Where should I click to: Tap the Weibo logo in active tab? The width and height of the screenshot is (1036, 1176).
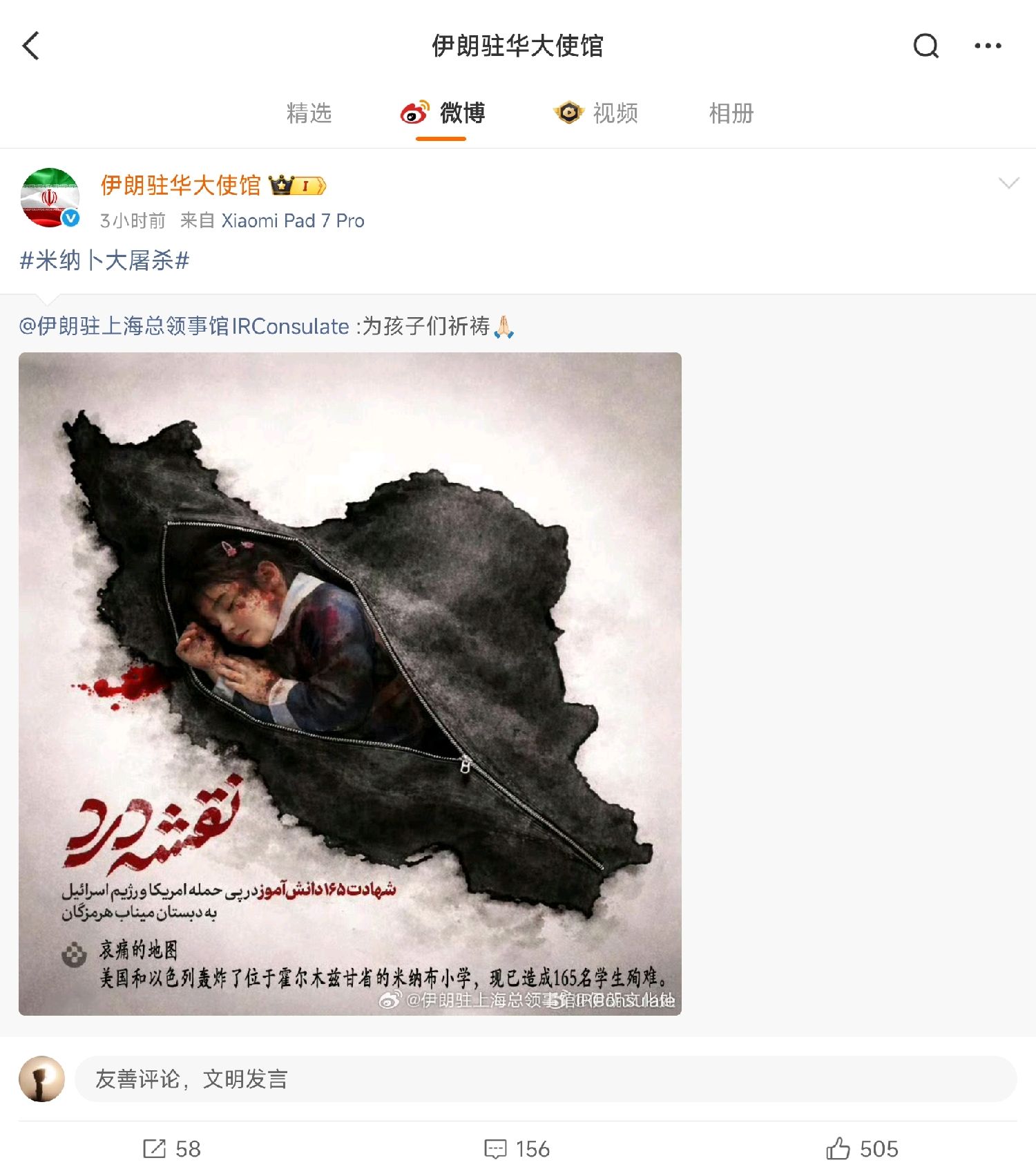(x=415, y=112)
